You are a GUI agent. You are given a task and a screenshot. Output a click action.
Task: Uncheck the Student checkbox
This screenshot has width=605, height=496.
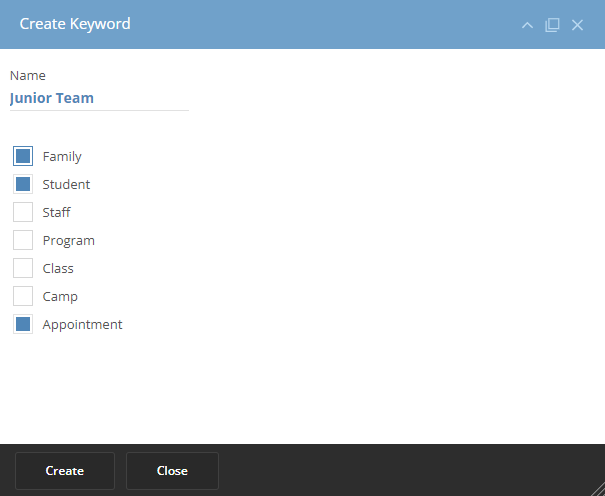pyautogui.click(x=23, y=184)
